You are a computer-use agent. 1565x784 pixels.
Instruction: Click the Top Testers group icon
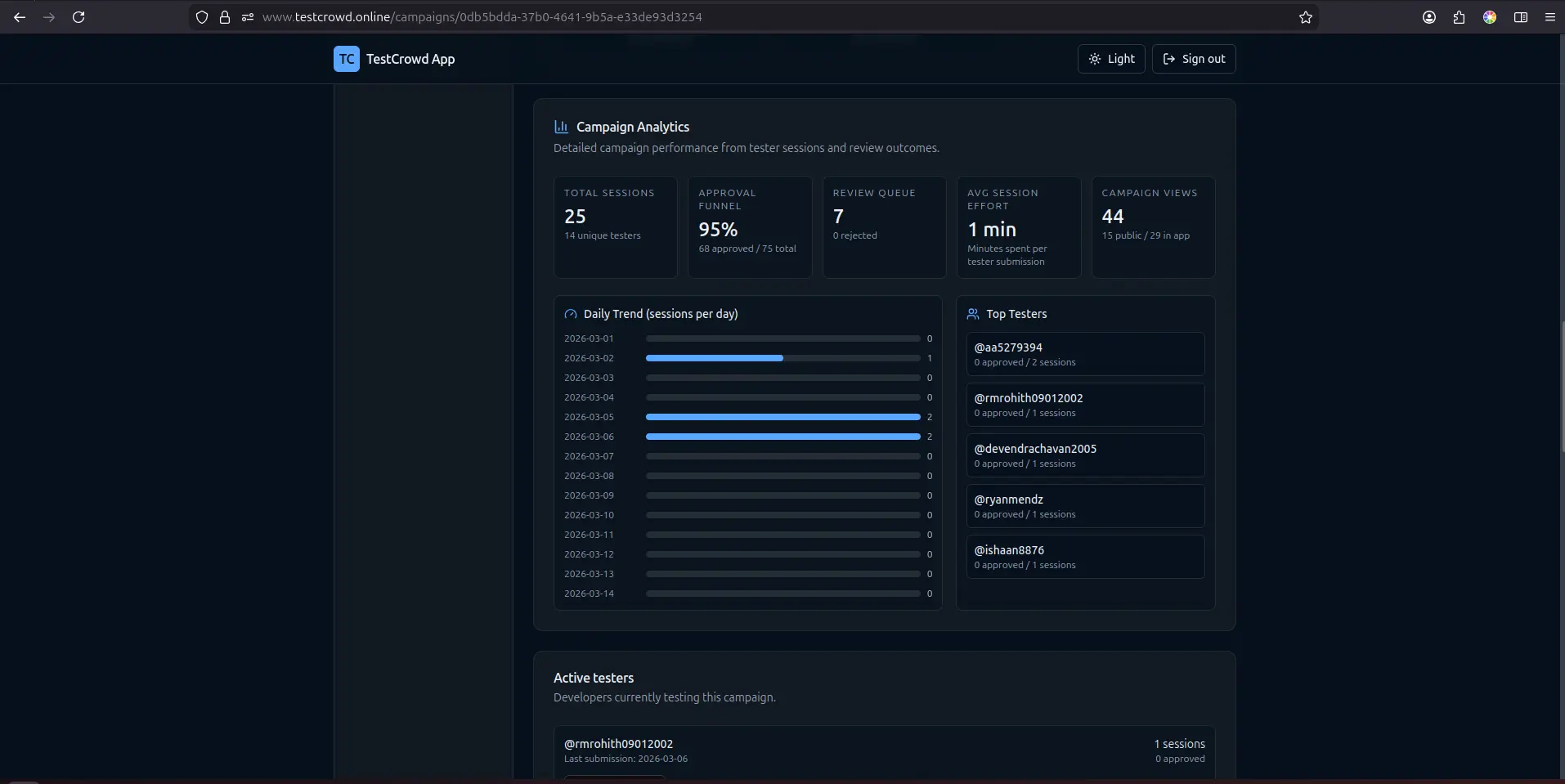972,314
